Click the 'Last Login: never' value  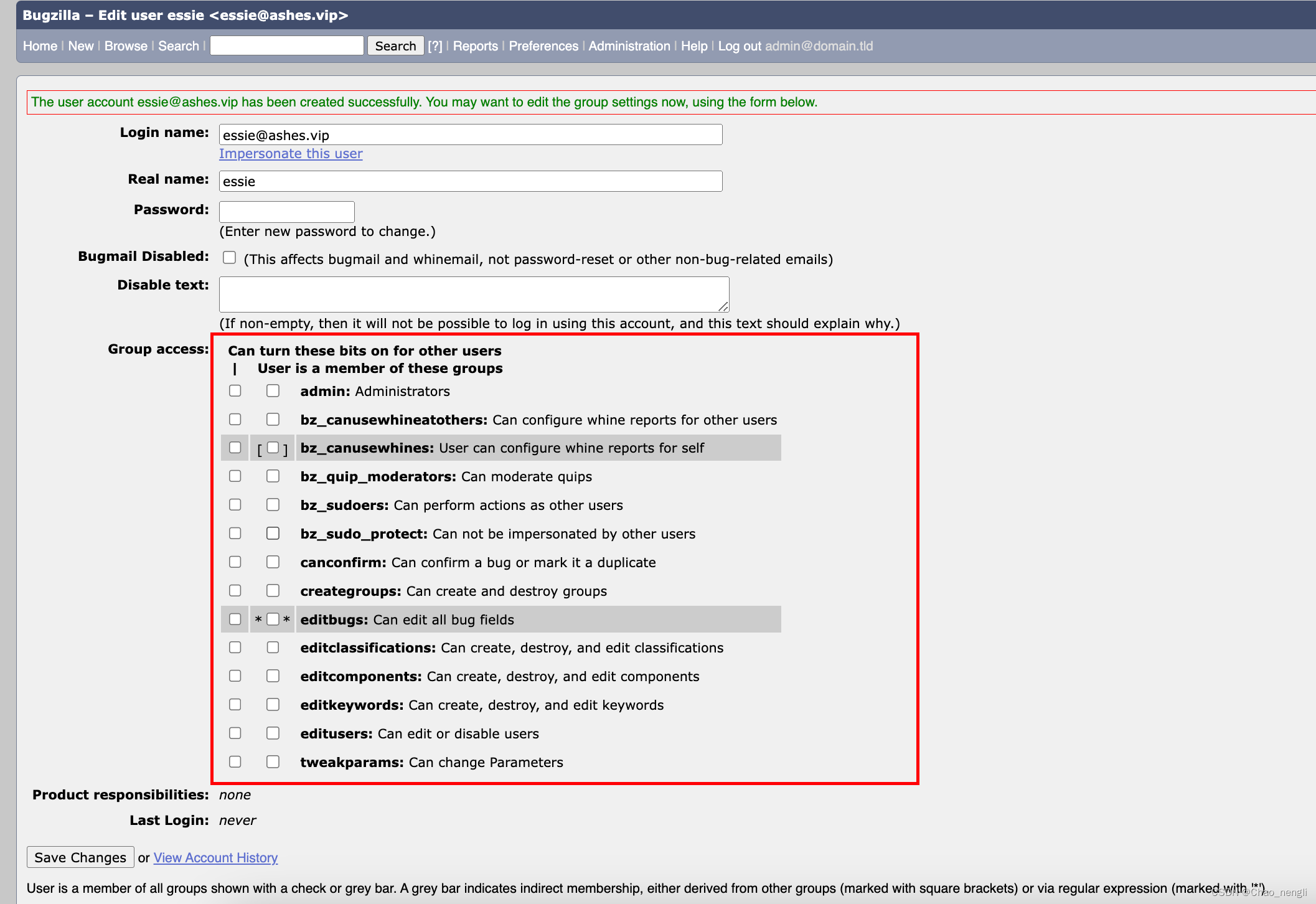[x=237, y=821]
